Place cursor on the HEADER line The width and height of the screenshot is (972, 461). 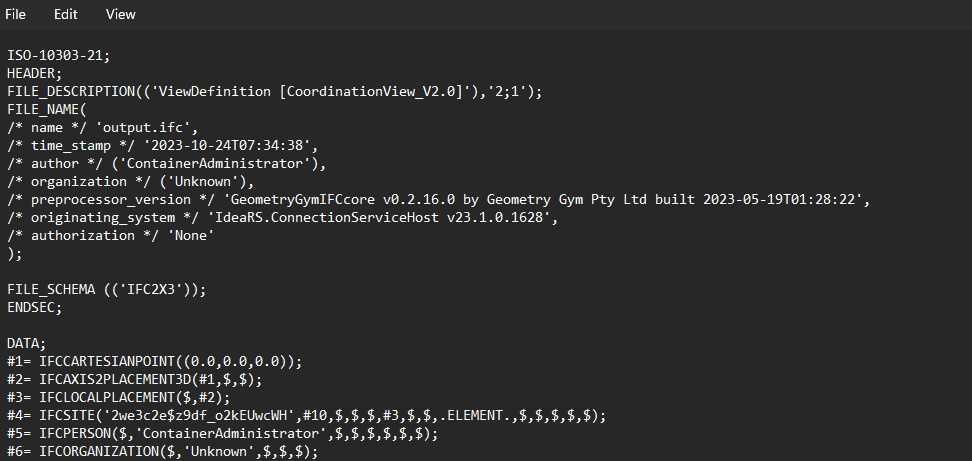(34, 74)
